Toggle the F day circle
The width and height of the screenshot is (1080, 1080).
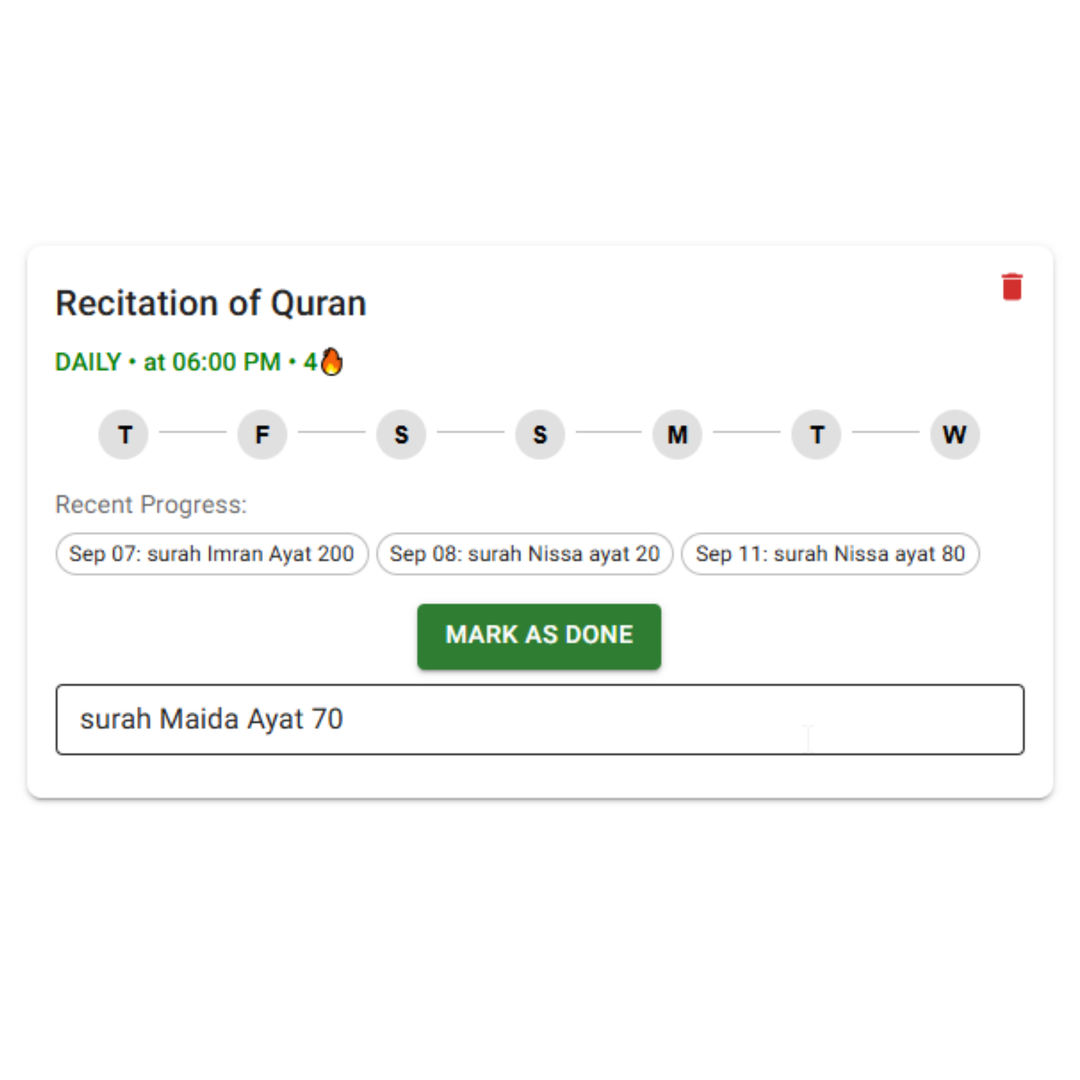(262, 435)
